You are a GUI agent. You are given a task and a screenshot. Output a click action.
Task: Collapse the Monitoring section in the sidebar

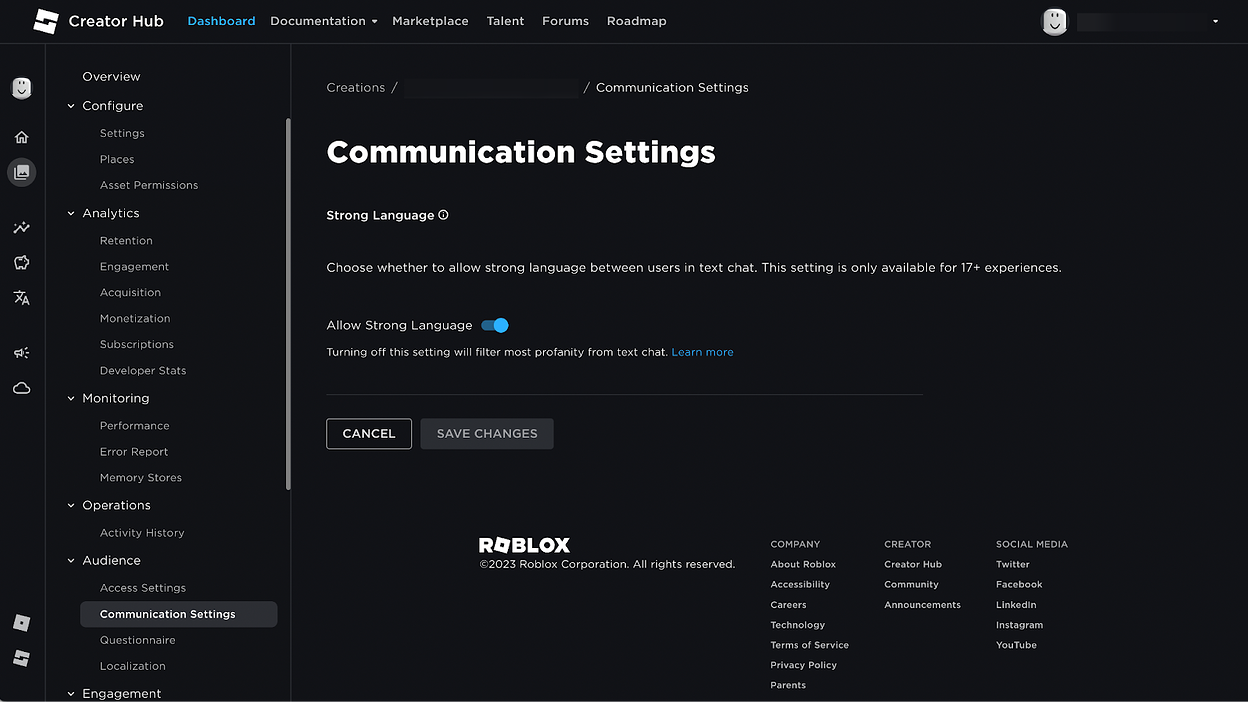pos(70,398)
